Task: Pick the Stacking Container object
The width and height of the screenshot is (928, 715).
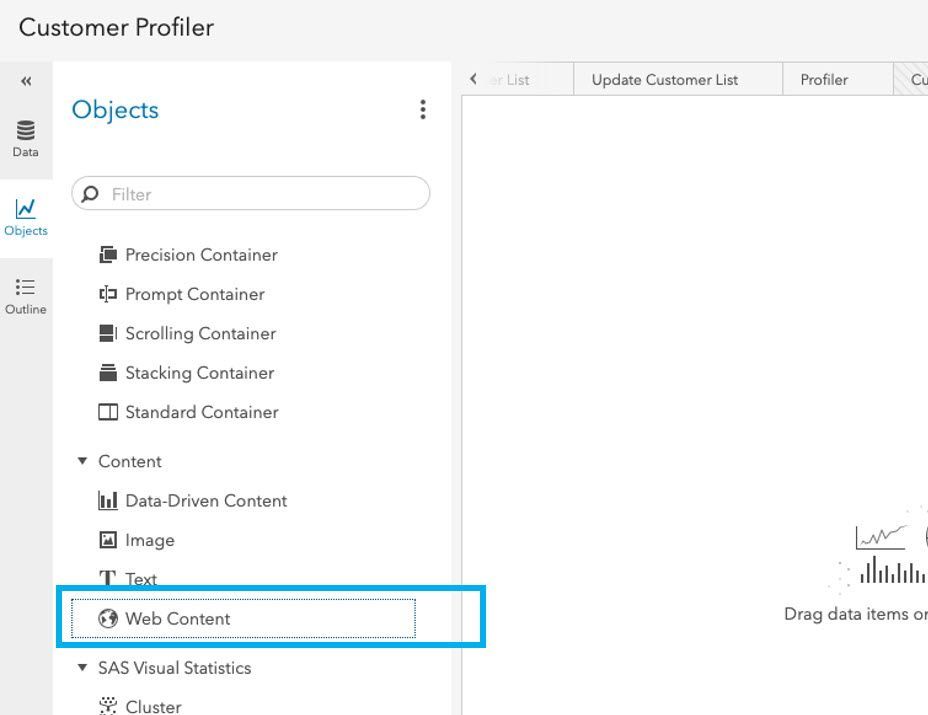Action: tap(198, 373)
